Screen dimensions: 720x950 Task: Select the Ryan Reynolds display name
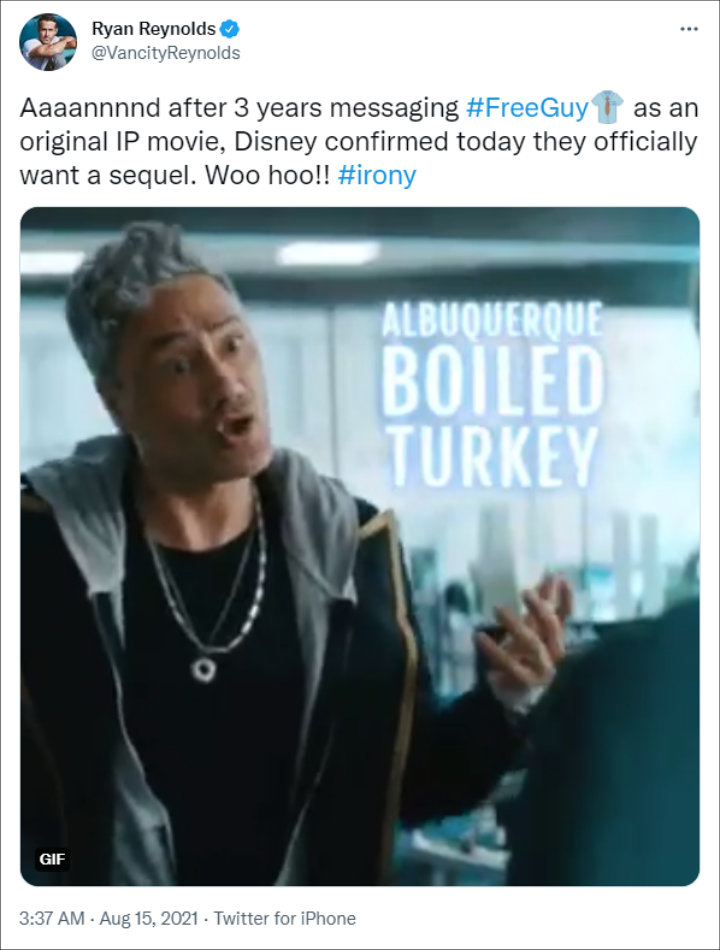point(154,29)
